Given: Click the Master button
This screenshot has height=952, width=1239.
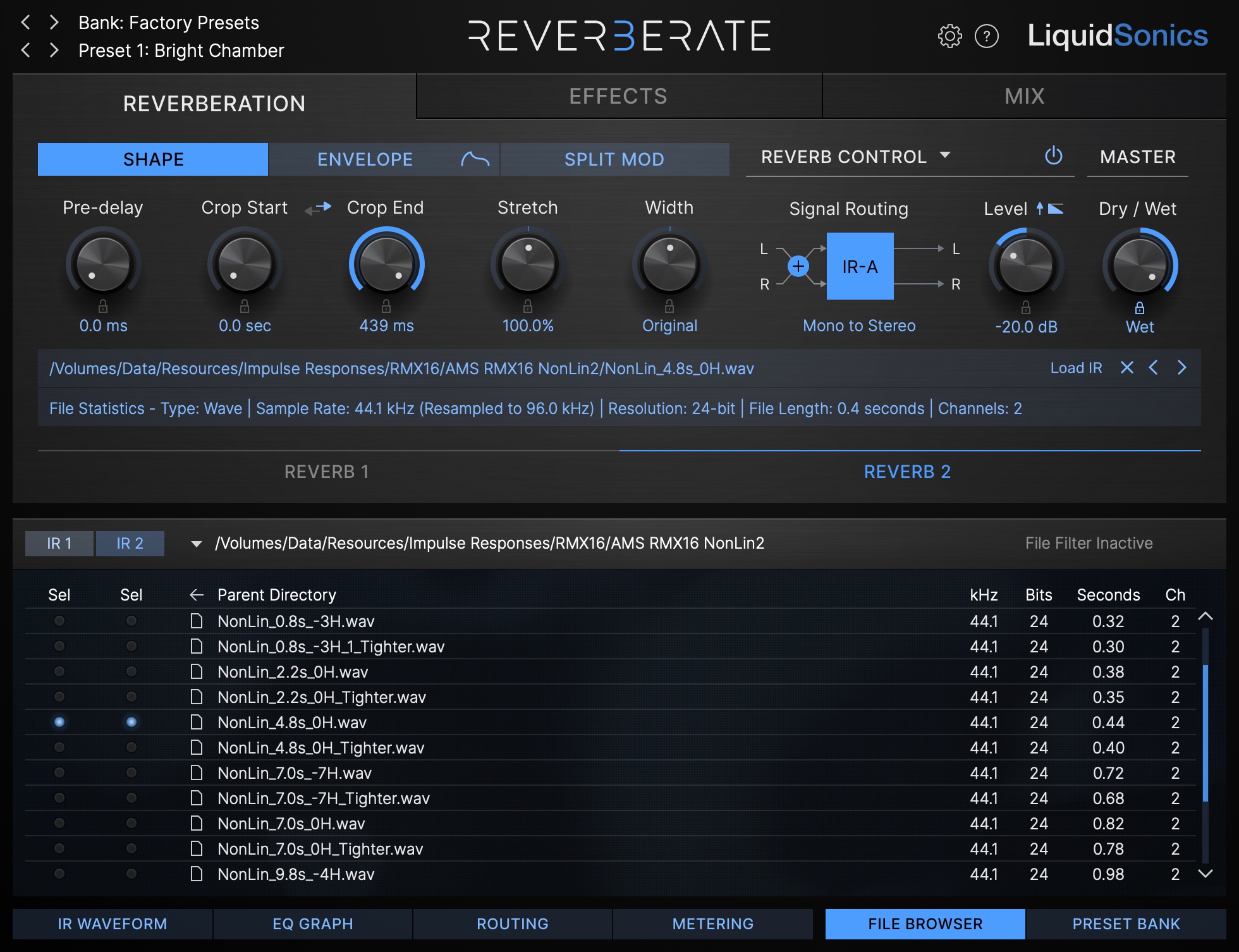Looking at the screenshot, I should point(1138,157).
